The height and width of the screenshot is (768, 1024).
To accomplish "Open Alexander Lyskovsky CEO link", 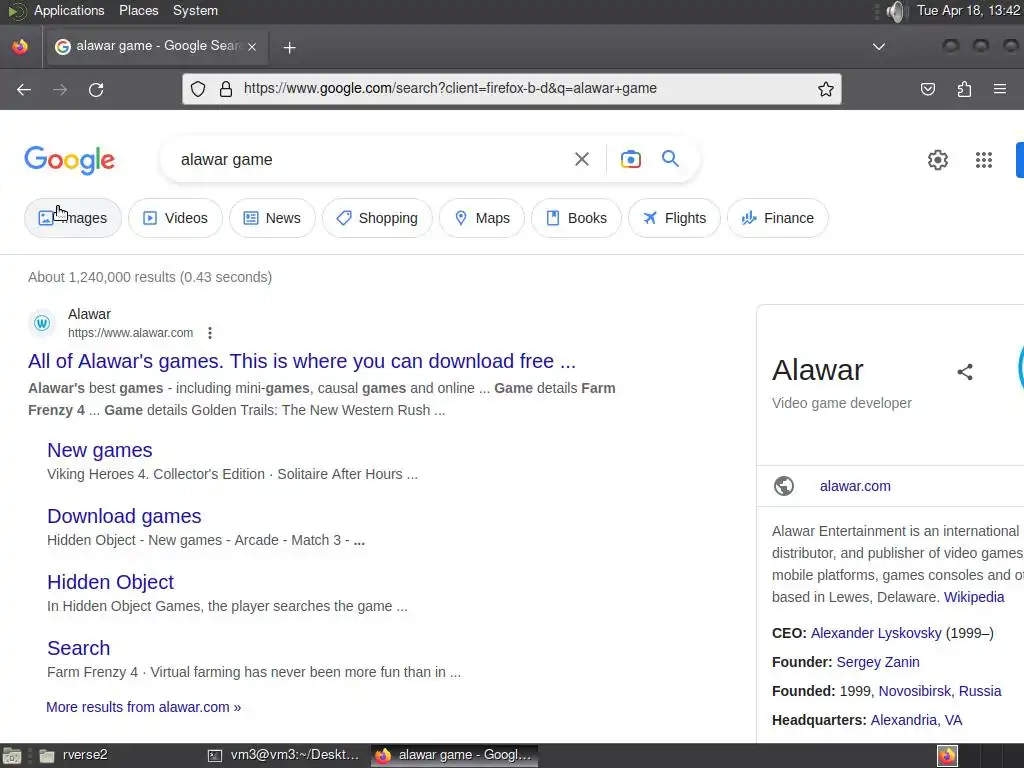I will click(876, 633).
